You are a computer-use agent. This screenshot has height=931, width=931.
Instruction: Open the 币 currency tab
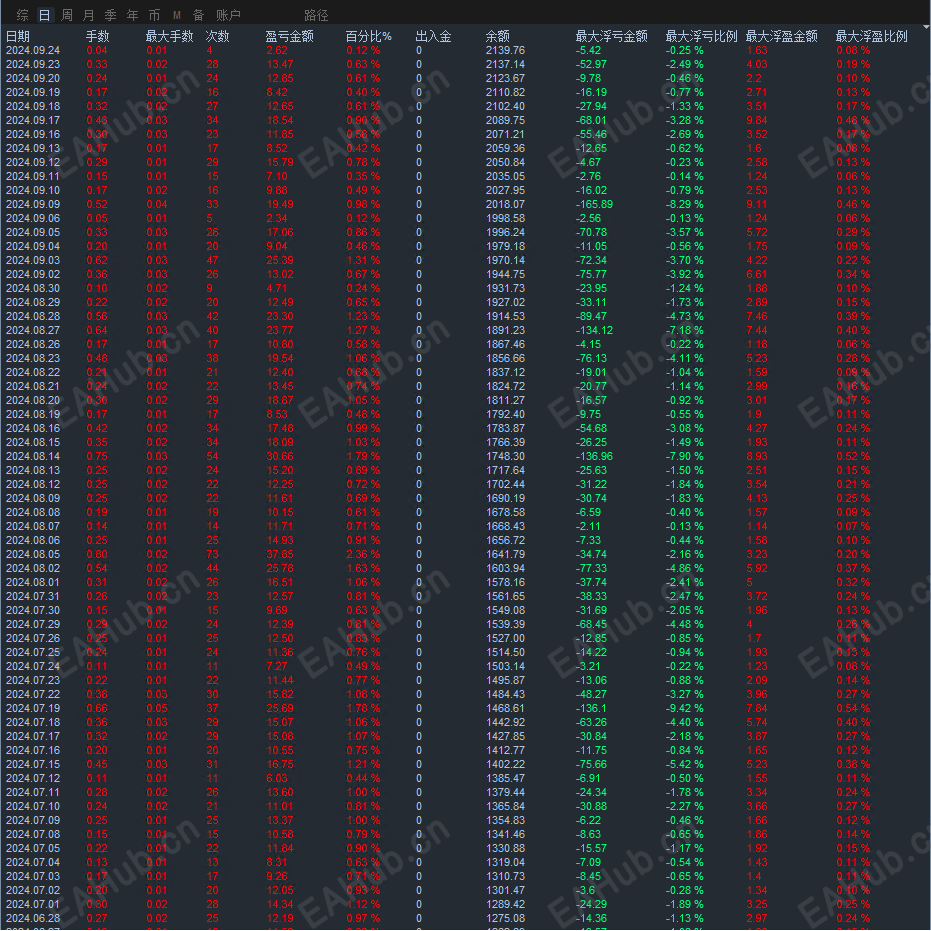click(x=154, y=15)
